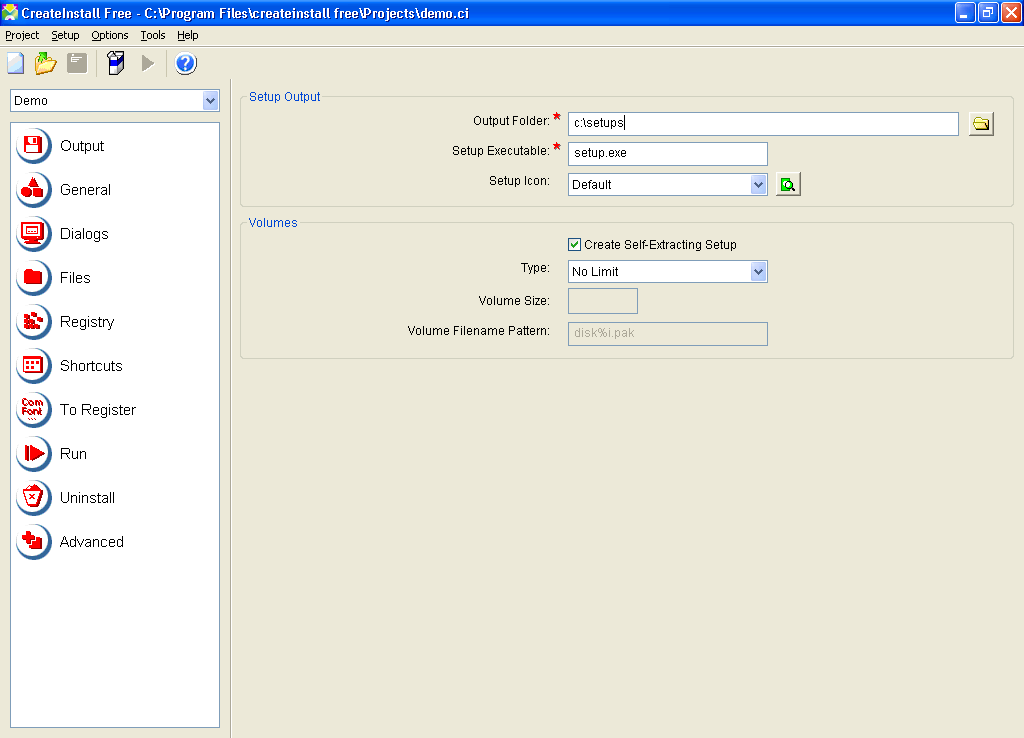Viewport: 1024px width, 738px height.
Task: Open the Type No Limit dropdown
Action: [758, 271]
